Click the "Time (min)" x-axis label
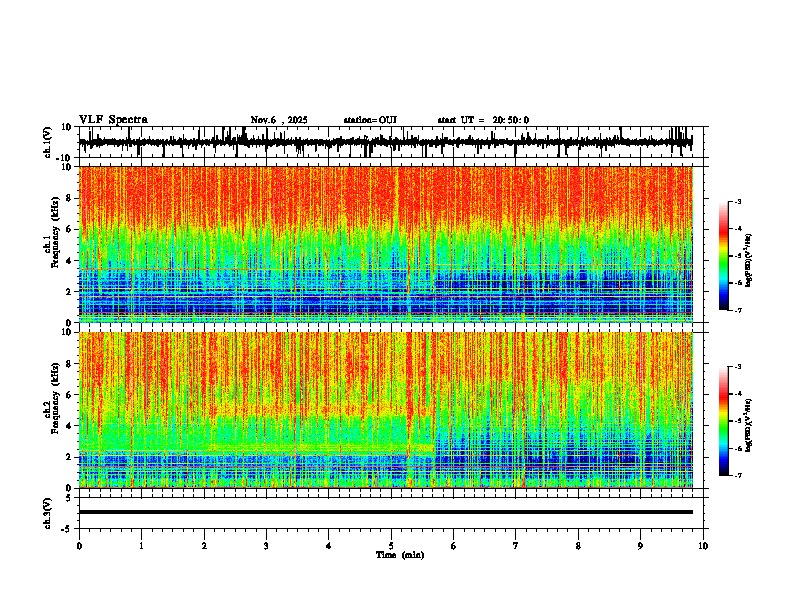Screen dimensions: 792x612 [400, 555]
